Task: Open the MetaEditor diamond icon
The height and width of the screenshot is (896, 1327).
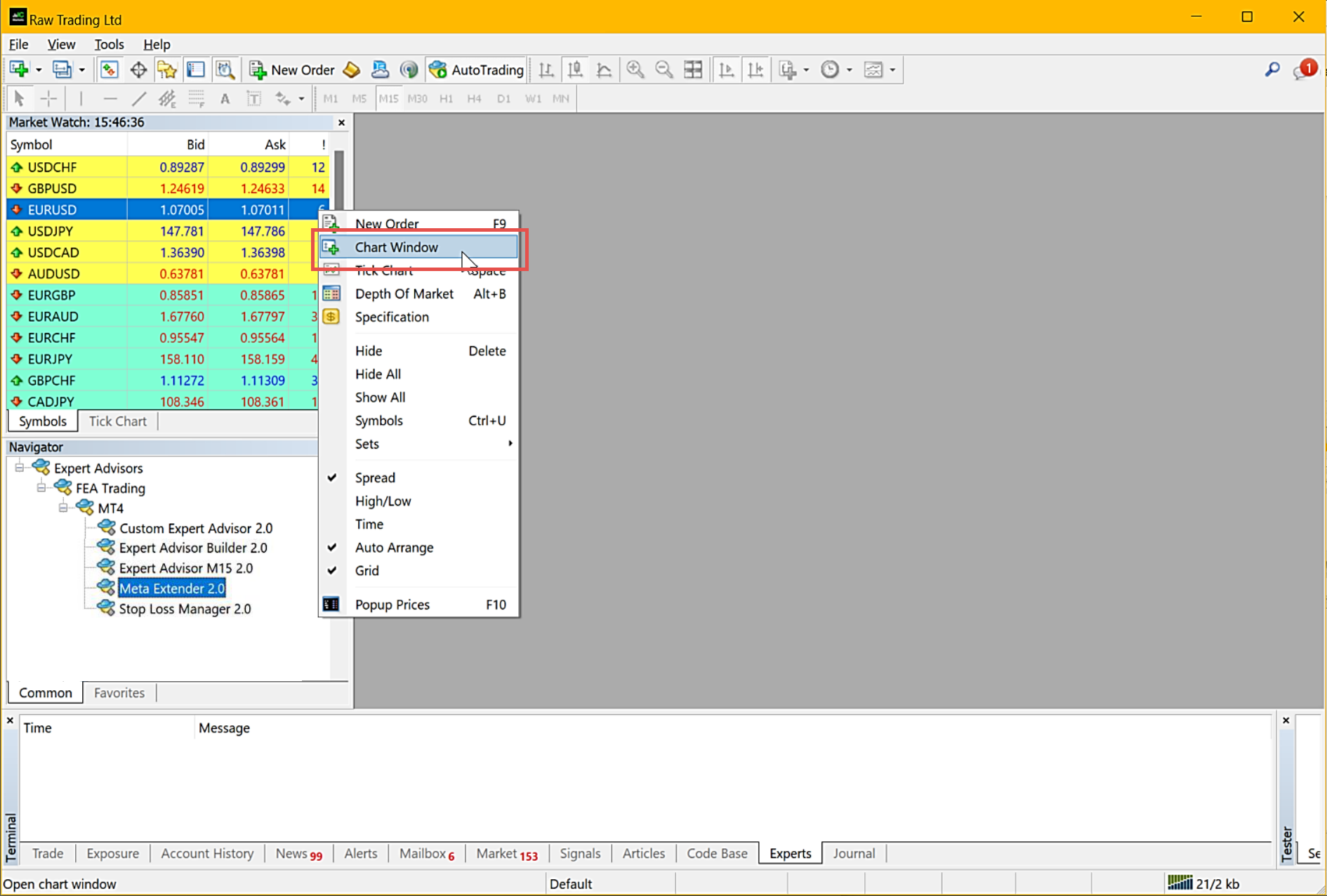Action: pyautogui.click(x=351, y=70)
